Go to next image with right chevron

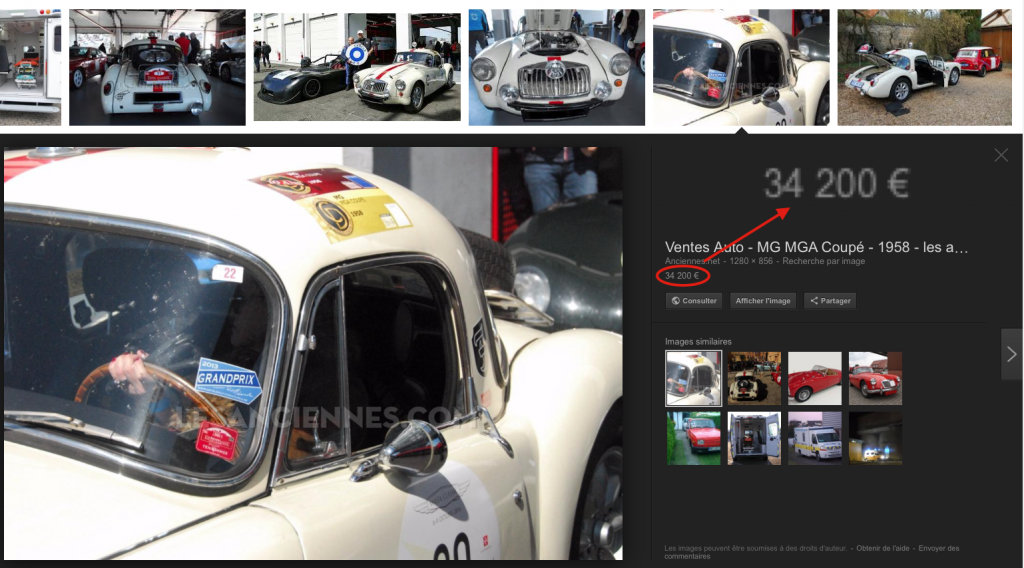coord(1012,355)
